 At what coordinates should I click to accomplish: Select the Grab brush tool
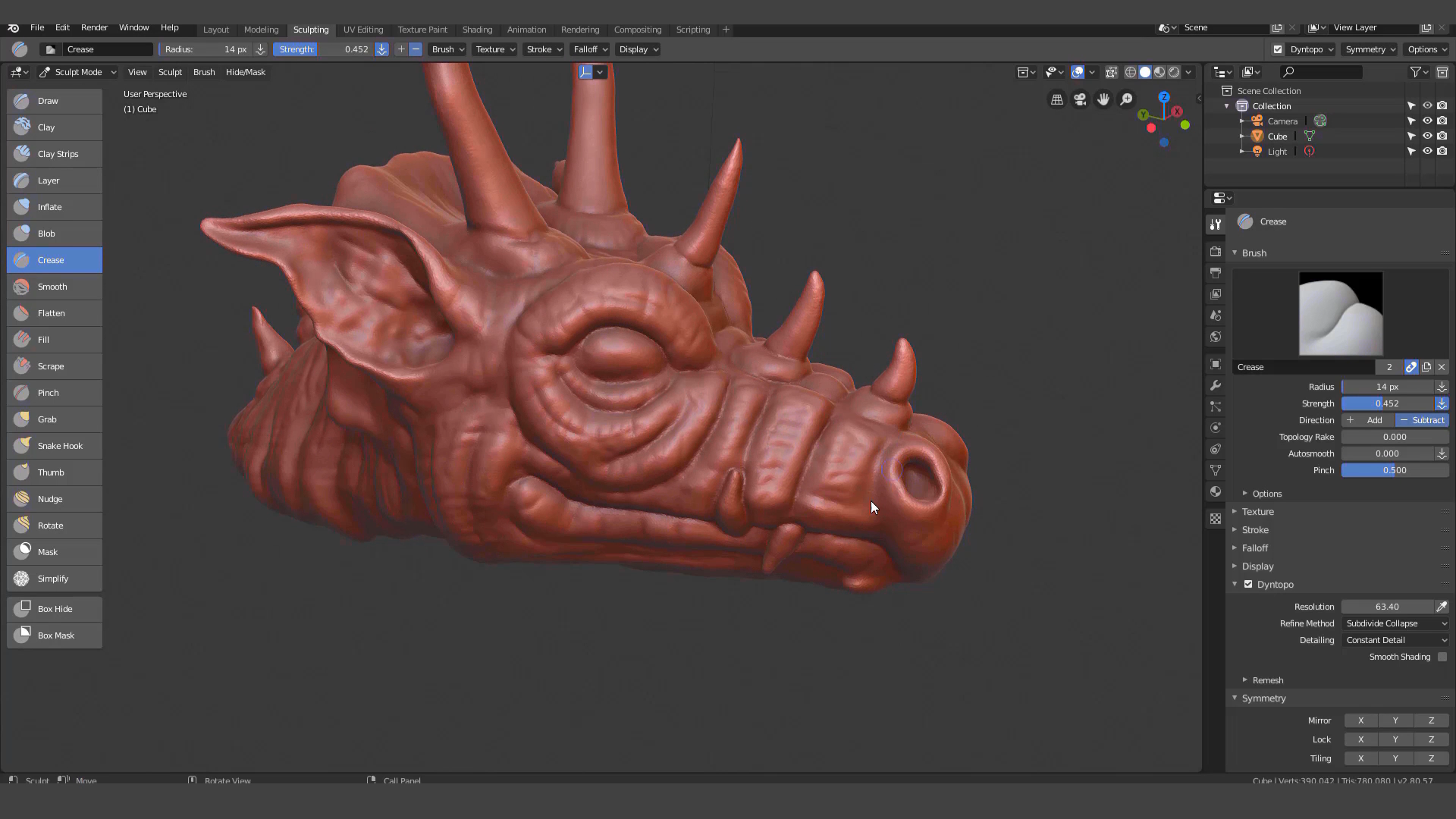coord(55,419)
